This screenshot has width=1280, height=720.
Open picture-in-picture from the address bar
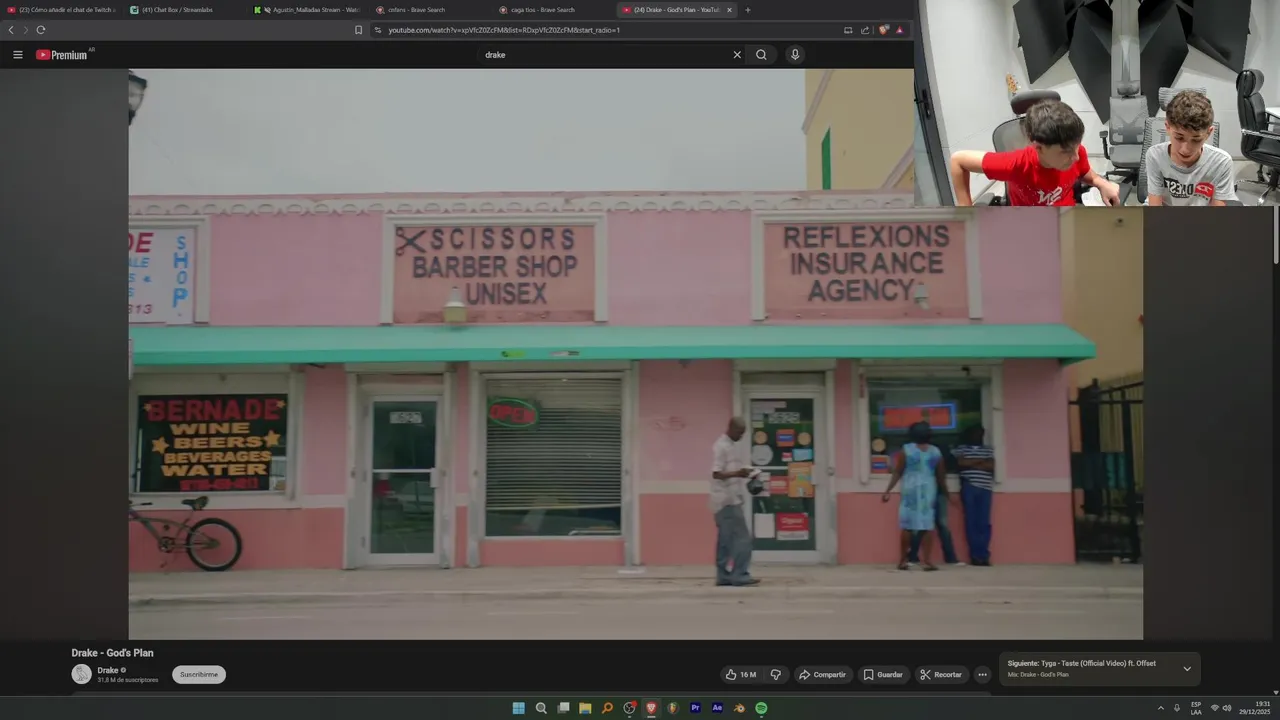848,30
